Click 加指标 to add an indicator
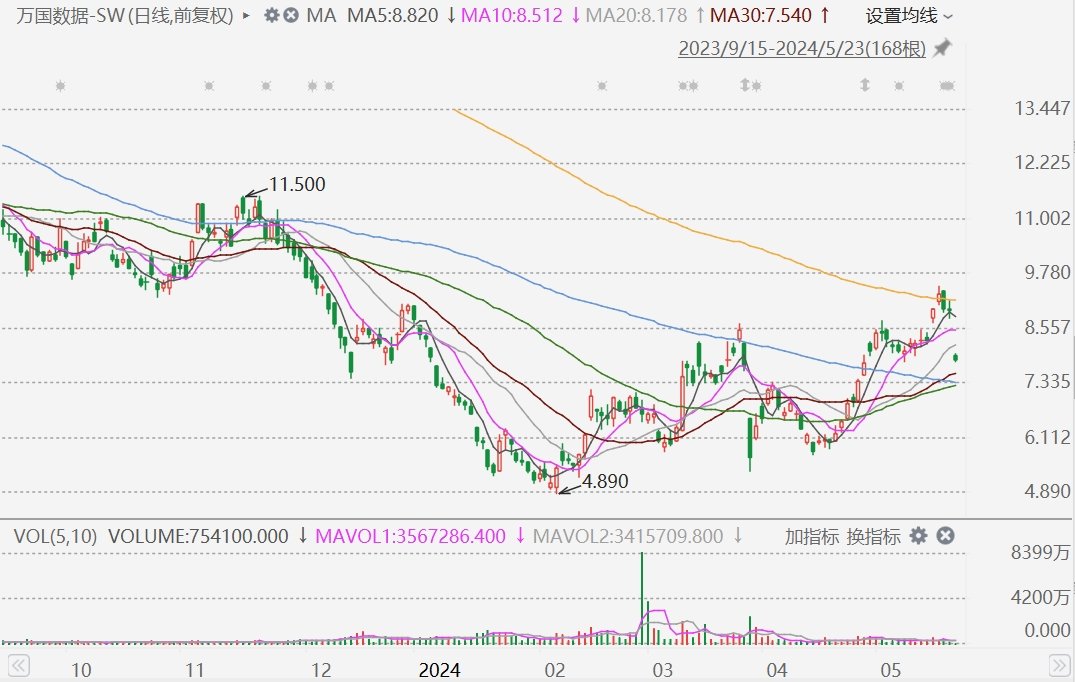This screenshot has width=1075, height=682. click(x=812, y=536)
